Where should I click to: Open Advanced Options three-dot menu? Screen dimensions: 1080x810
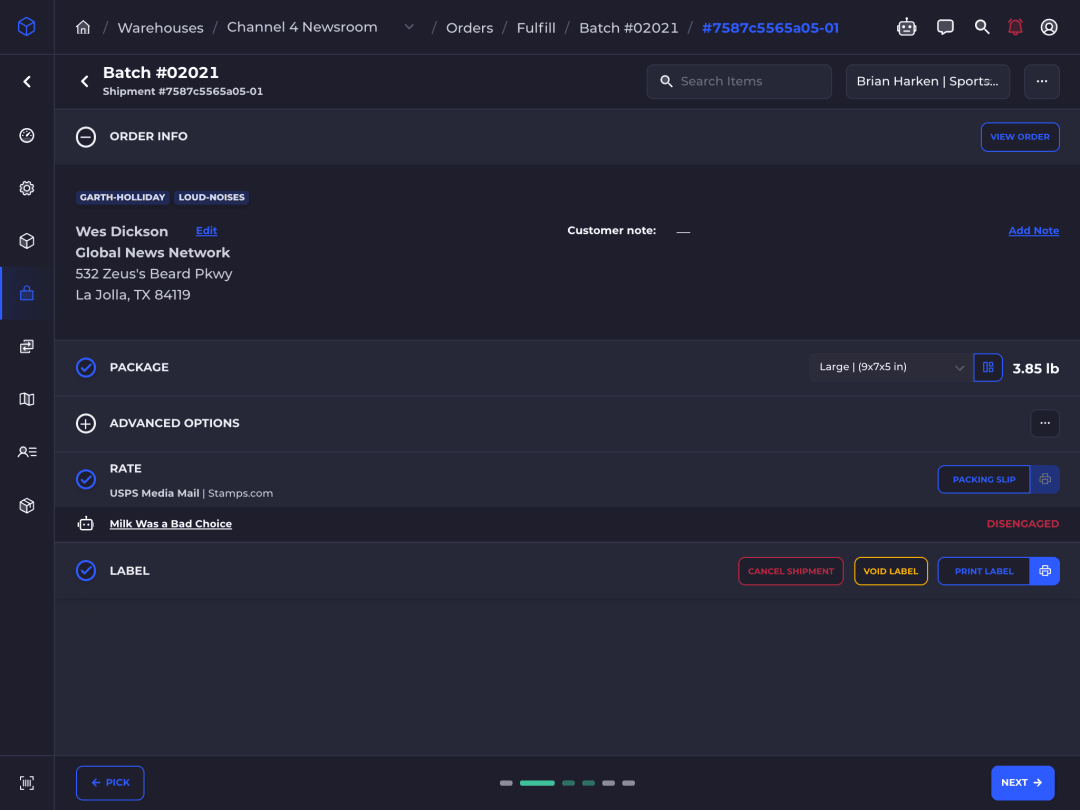1045,424
